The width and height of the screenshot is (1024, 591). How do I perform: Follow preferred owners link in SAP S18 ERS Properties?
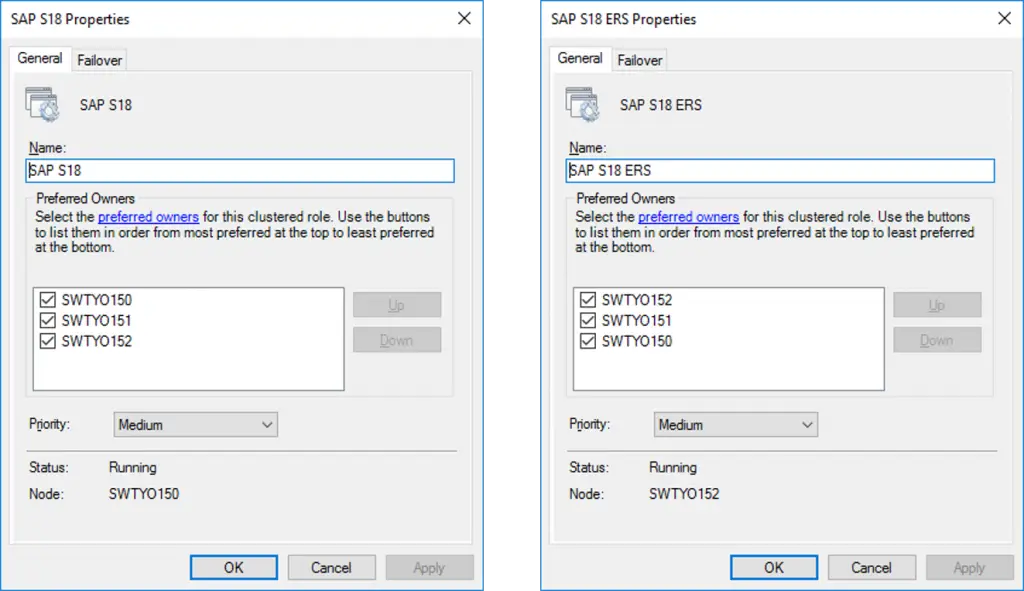[688, 217]
